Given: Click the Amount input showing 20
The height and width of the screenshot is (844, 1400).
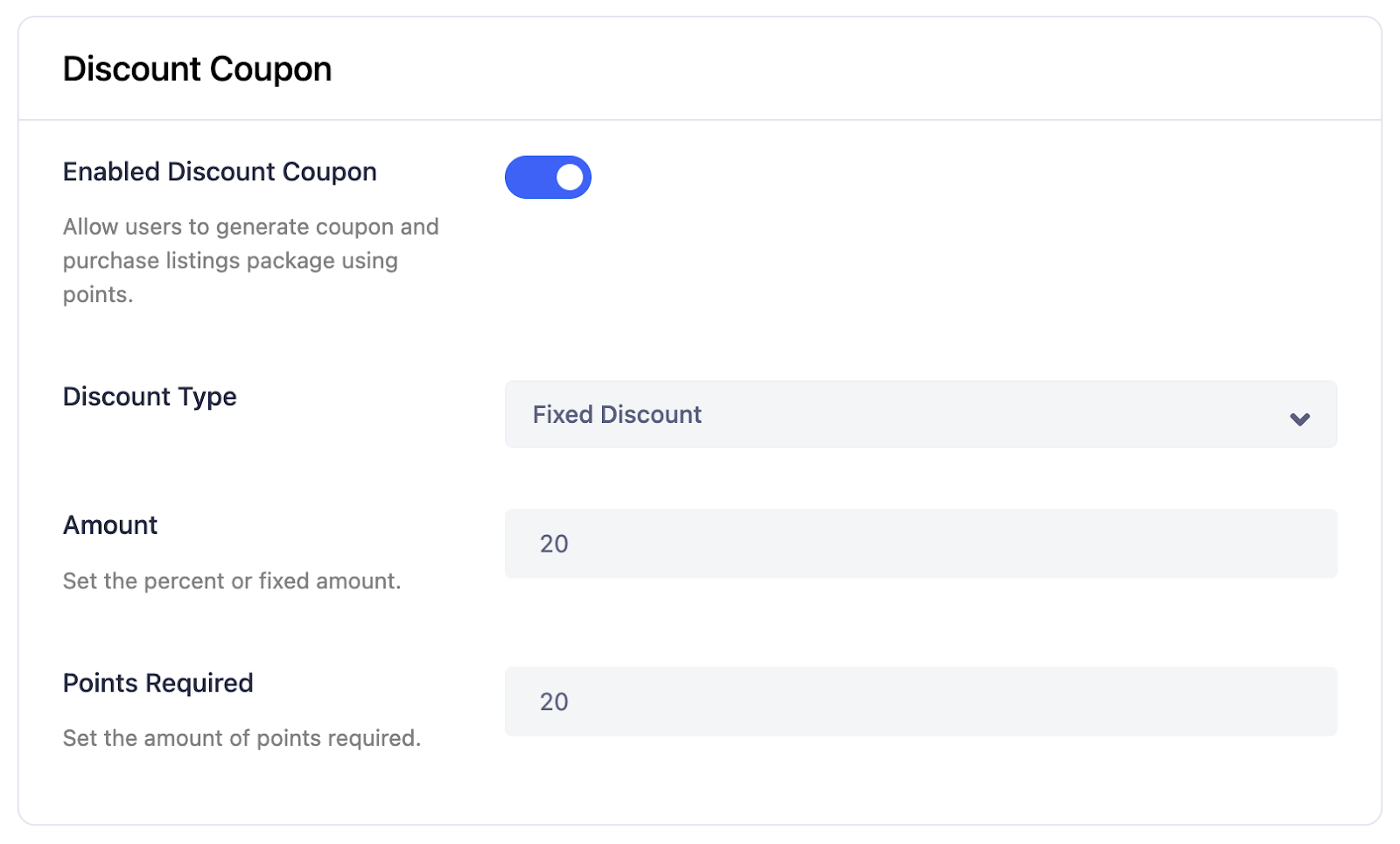Looking at the screenshot, I should coord(919,543).
